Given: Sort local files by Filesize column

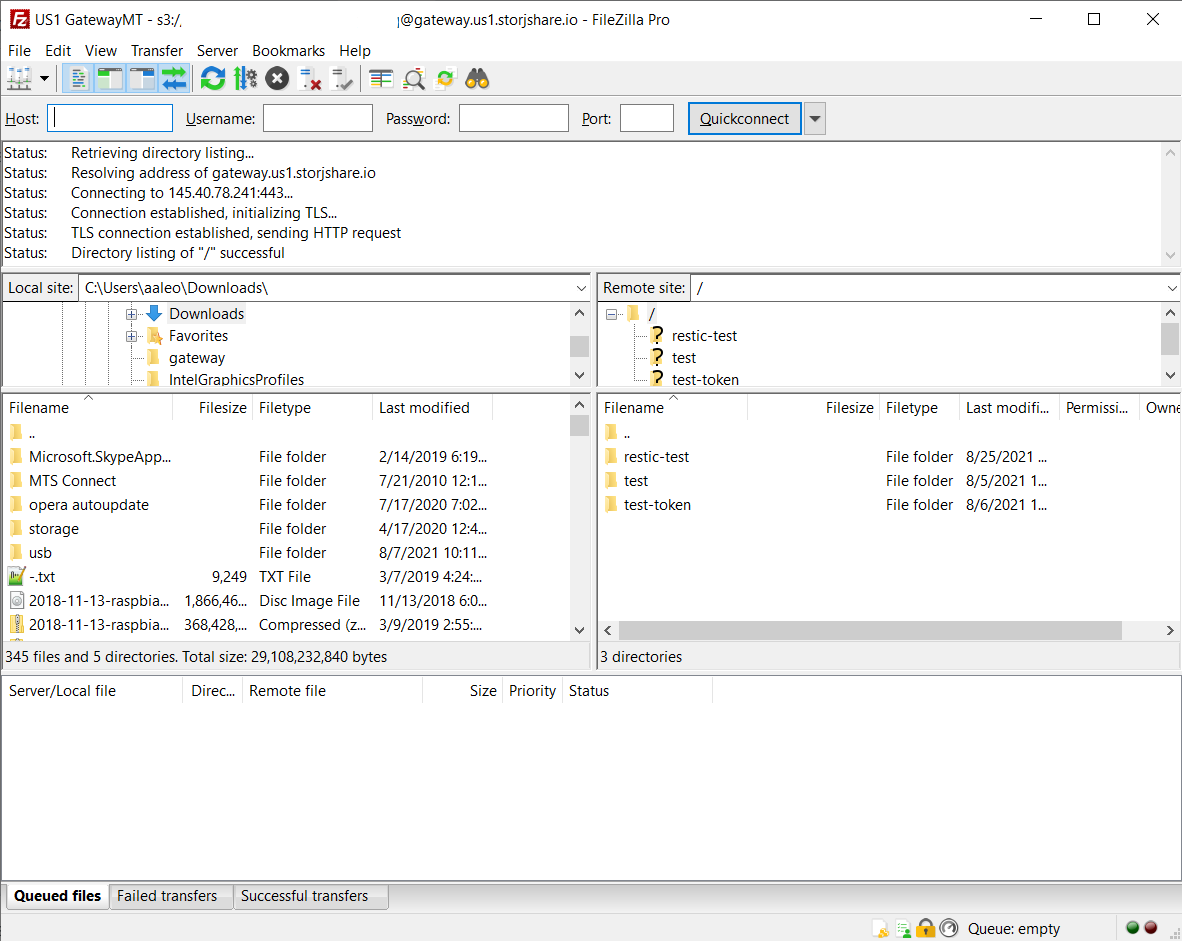Looking at the screenshot, I should tap(213, 408).
